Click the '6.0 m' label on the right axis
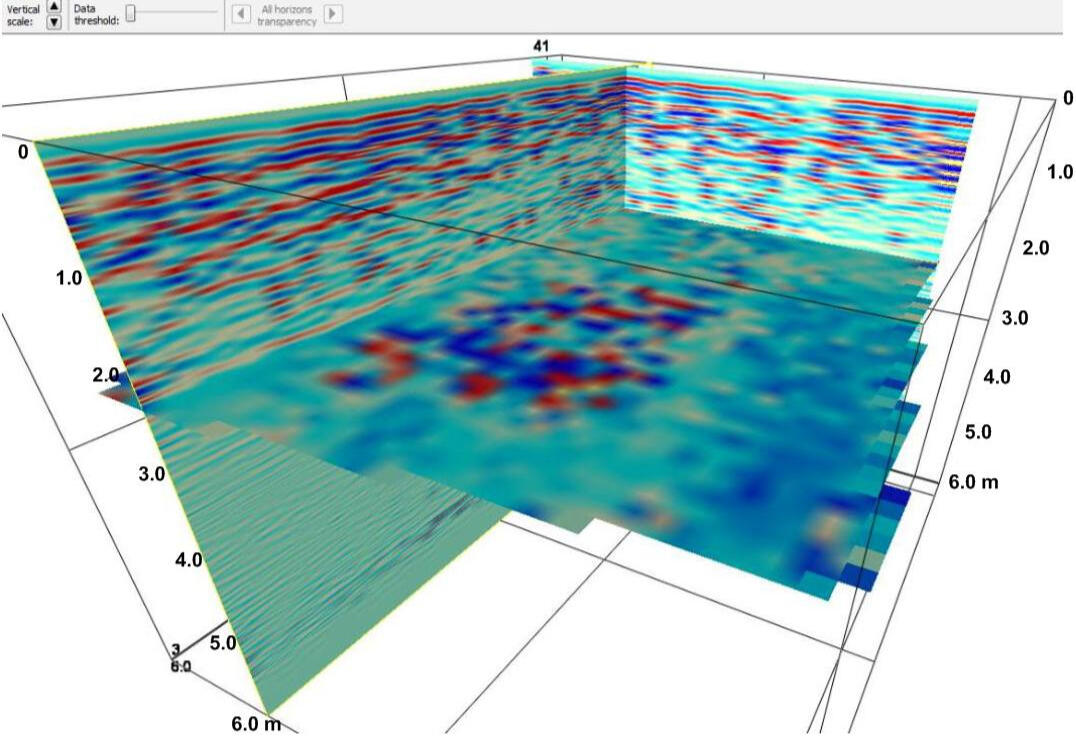The image size is (1076, 736). pyautogui.click(x=974, y=482)
